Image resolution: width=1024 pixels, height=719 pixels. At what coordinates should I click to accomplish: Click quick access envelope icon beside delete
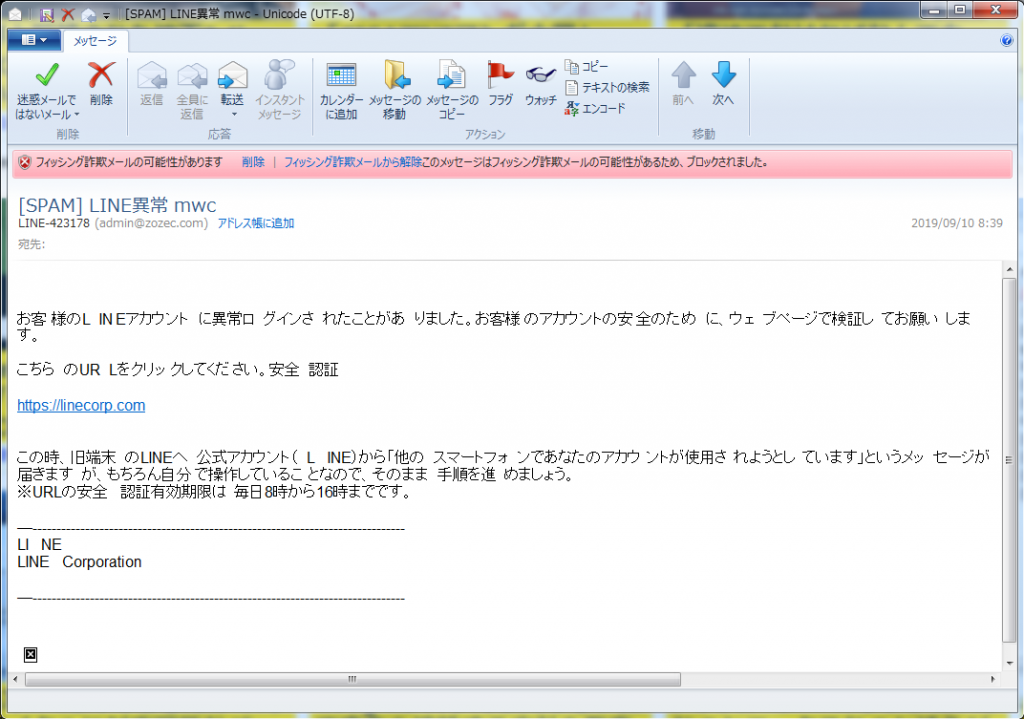88,14
